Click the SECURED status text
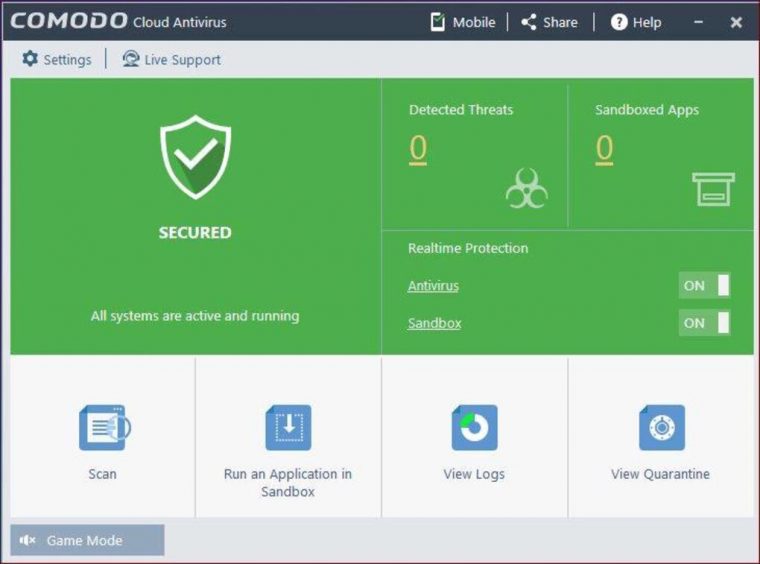This screenshot has width=760, height=564. click(x=195, y=233)
